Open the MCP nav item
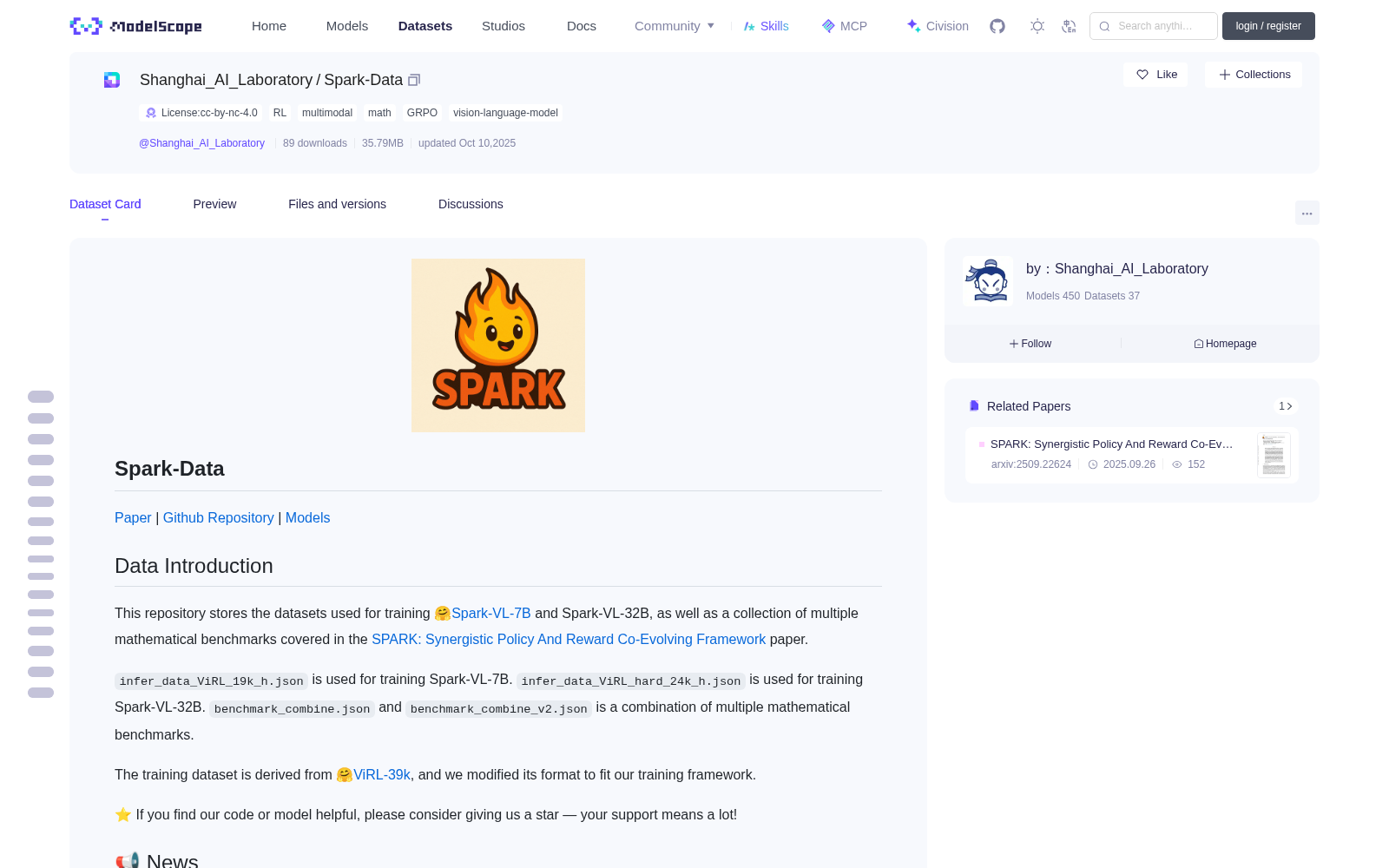 pos(844,26)
